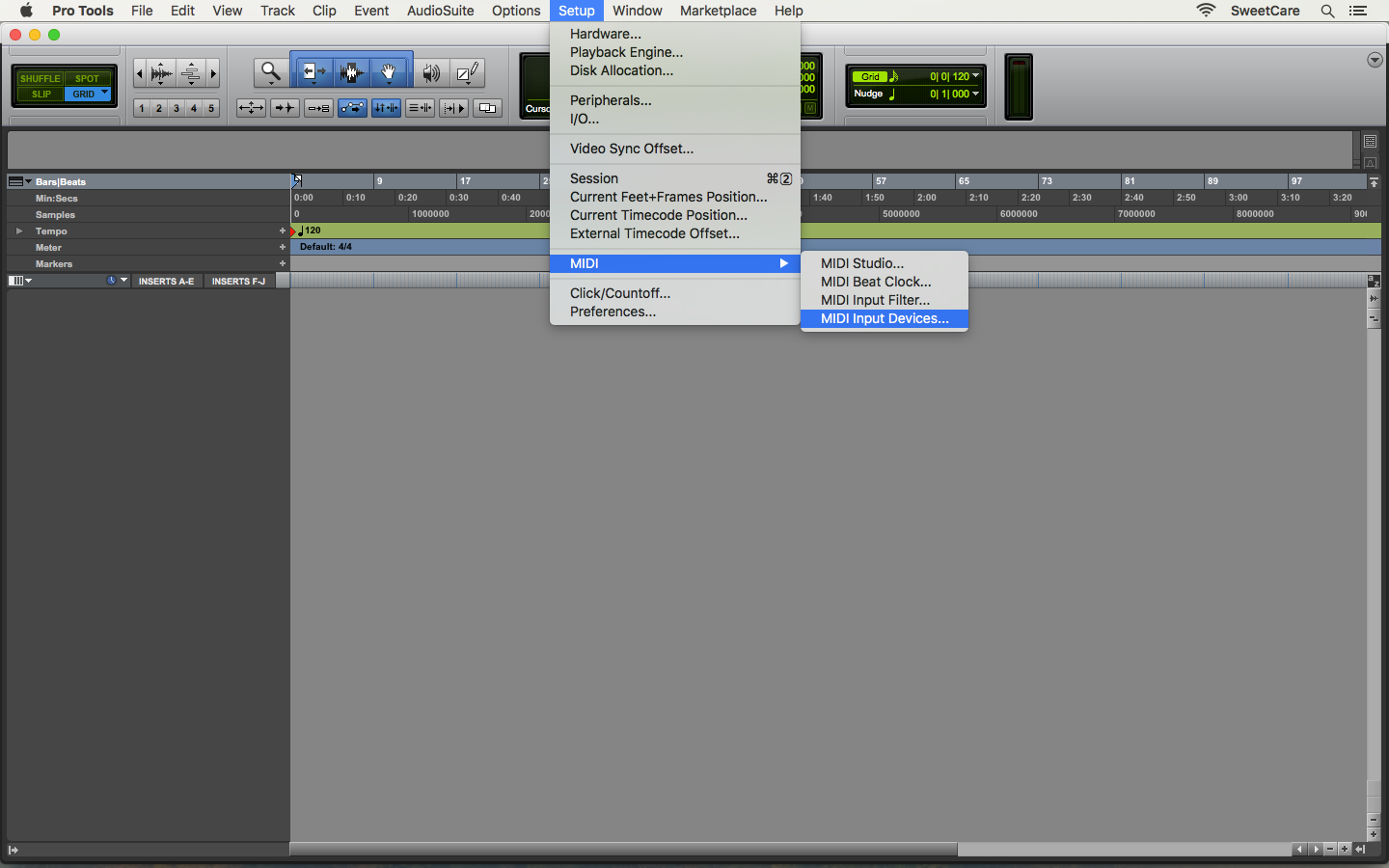The image size is (1389, 868).
Task: Select the Grabber hand tool
Action: (390, 72)
